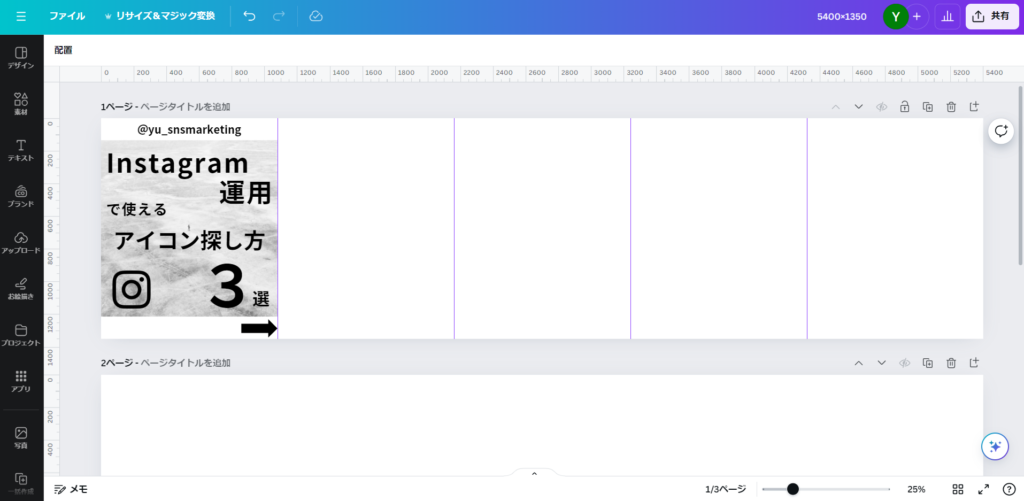The image size is (1024, 501).
Task: Click page 1 move-up chevron
Action: [x=835, y=106]
